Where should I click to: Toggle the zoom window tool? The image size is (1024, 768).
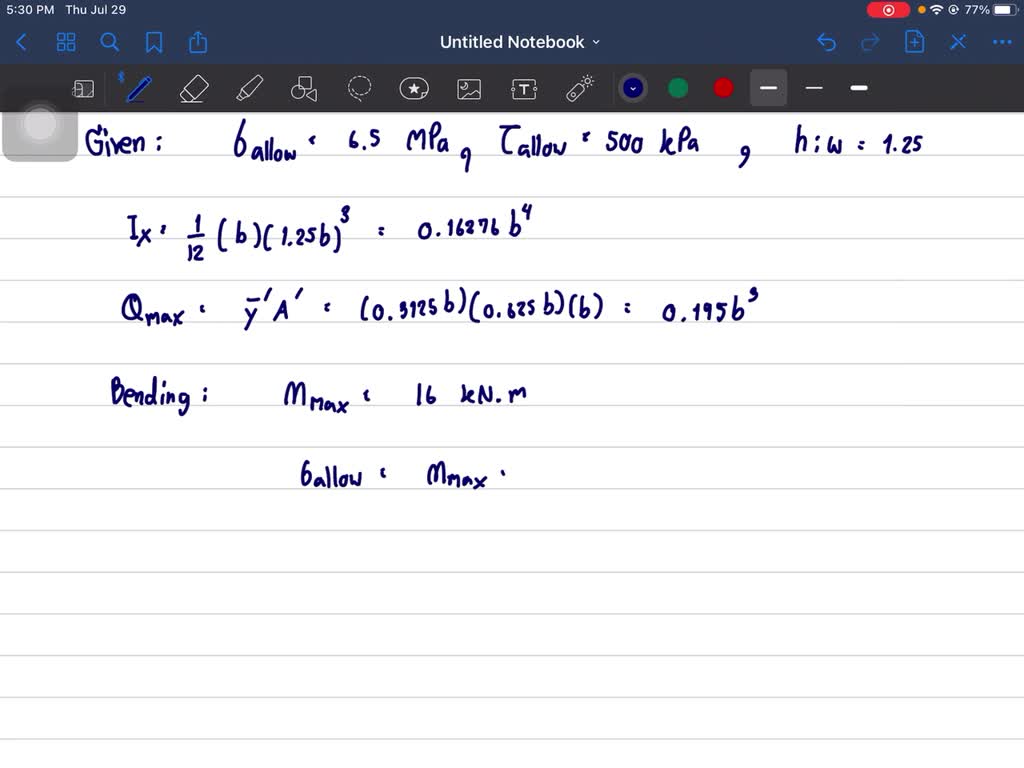[83, 89]
